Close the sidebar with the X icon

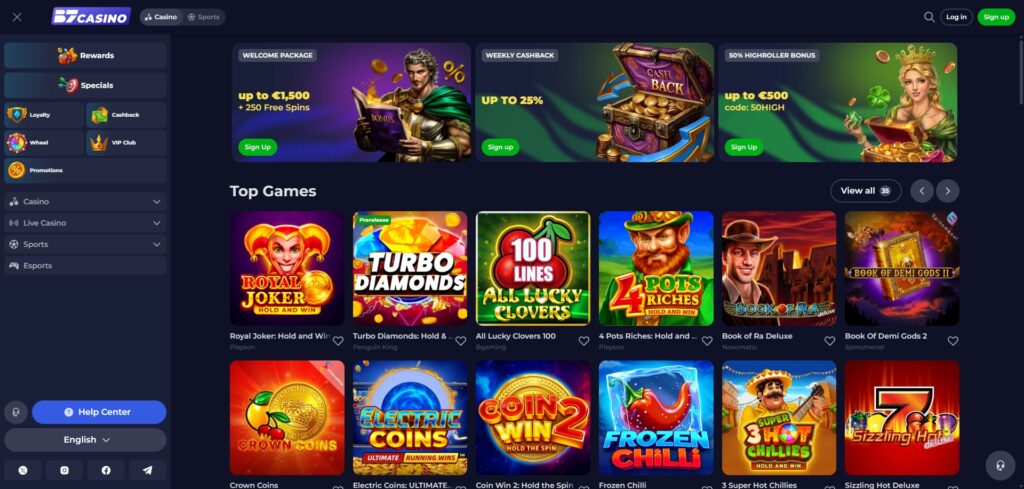tap(17, 17)
